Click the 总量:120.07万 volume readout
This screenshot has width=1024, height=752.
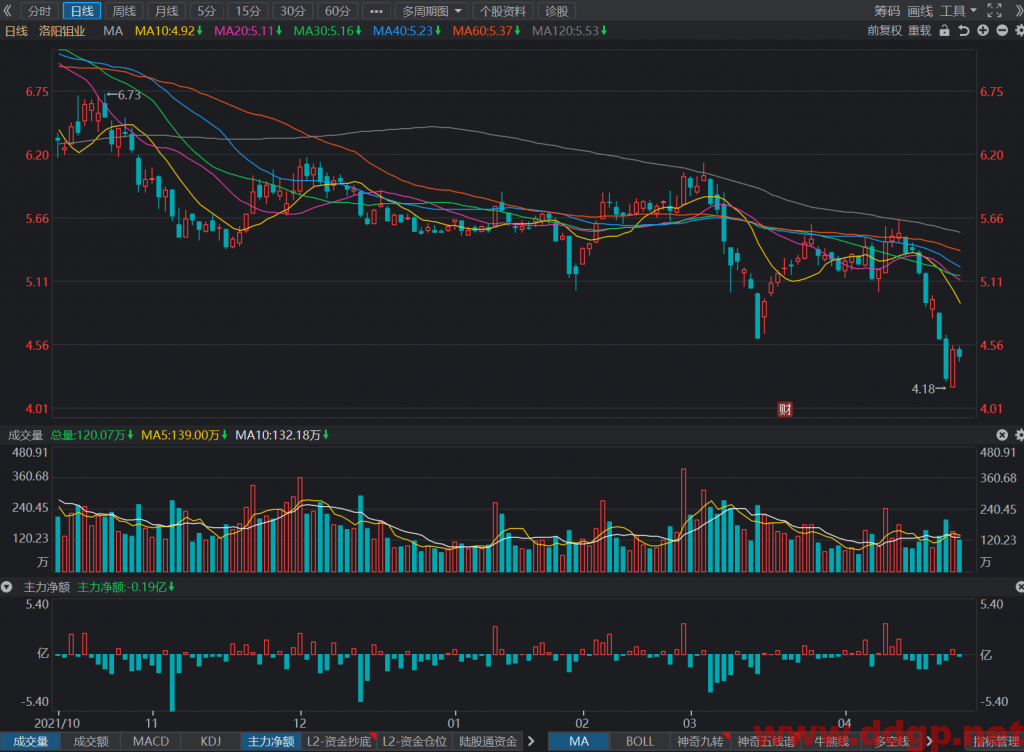pos(92,435)
